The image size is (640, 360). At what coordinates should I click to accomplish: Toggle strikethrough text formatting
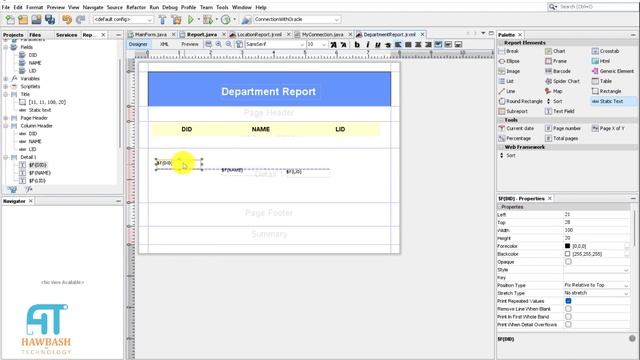tap(388, 44)
